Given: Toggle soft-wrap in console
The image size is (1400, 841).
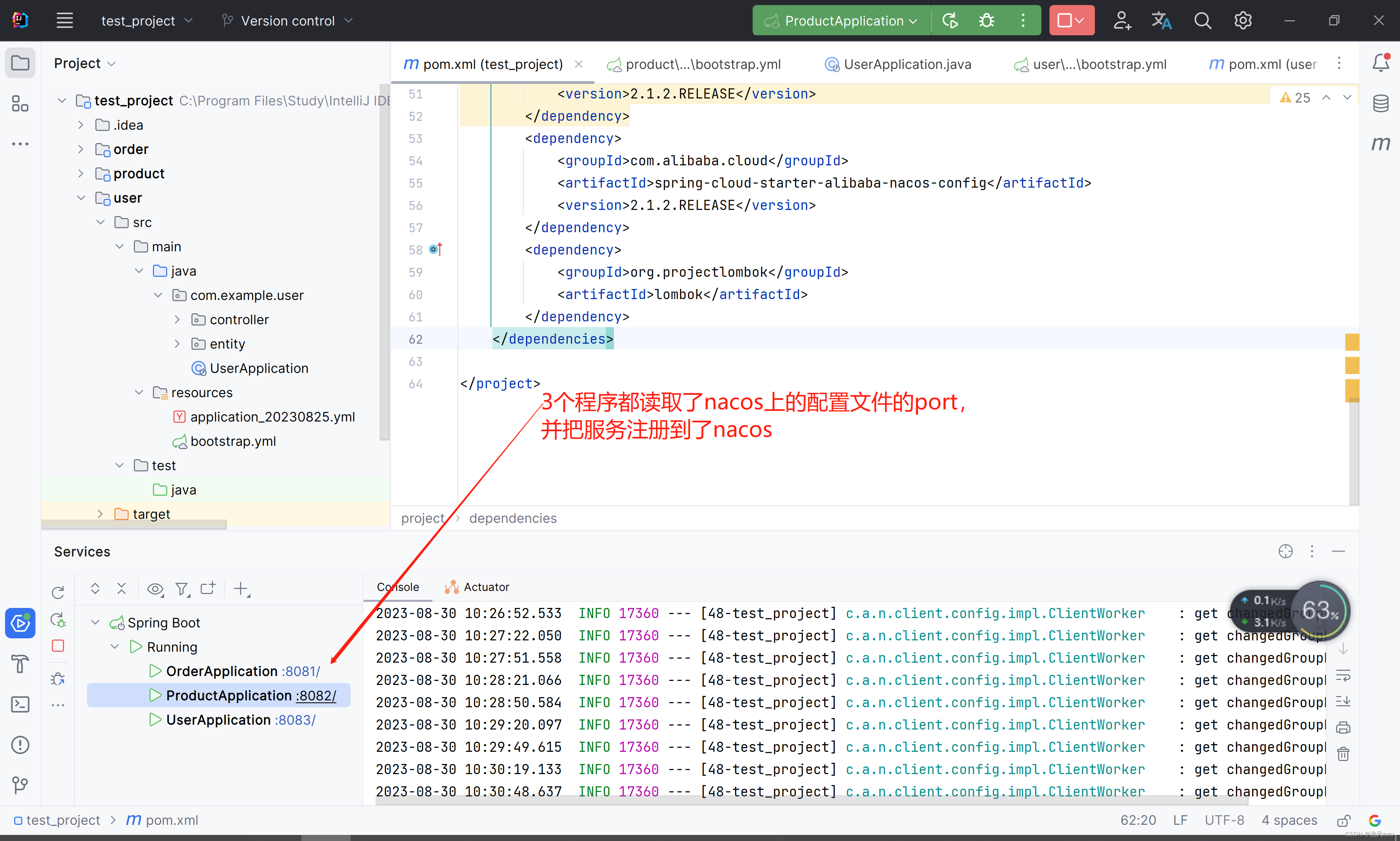Looking at the screenshot, I should tap(1343, 676).
